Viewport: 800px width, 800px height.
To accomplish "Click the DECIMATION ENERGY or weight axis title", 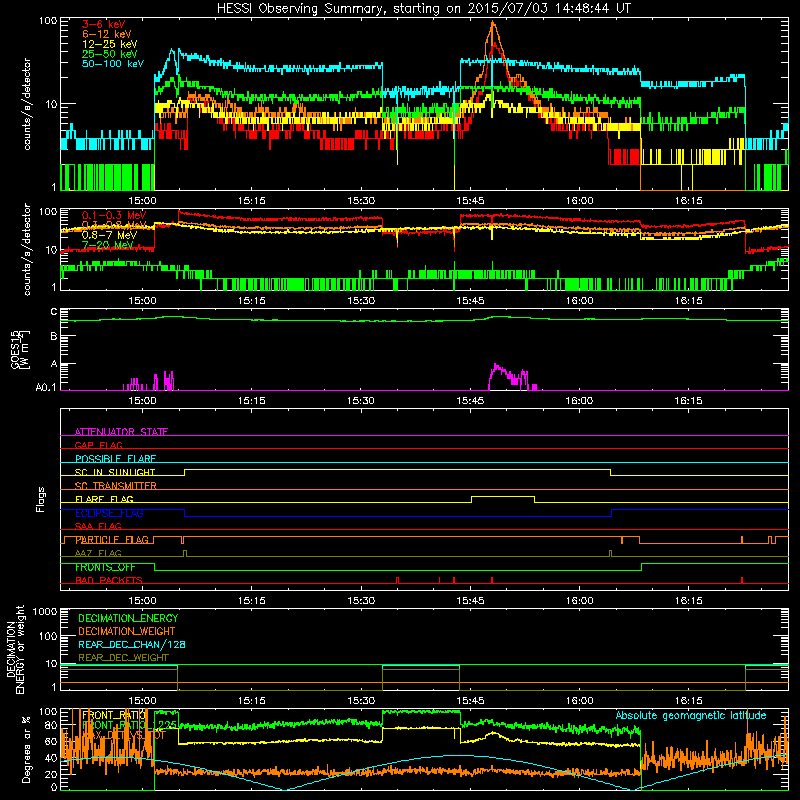I will [x=15, y=649].
